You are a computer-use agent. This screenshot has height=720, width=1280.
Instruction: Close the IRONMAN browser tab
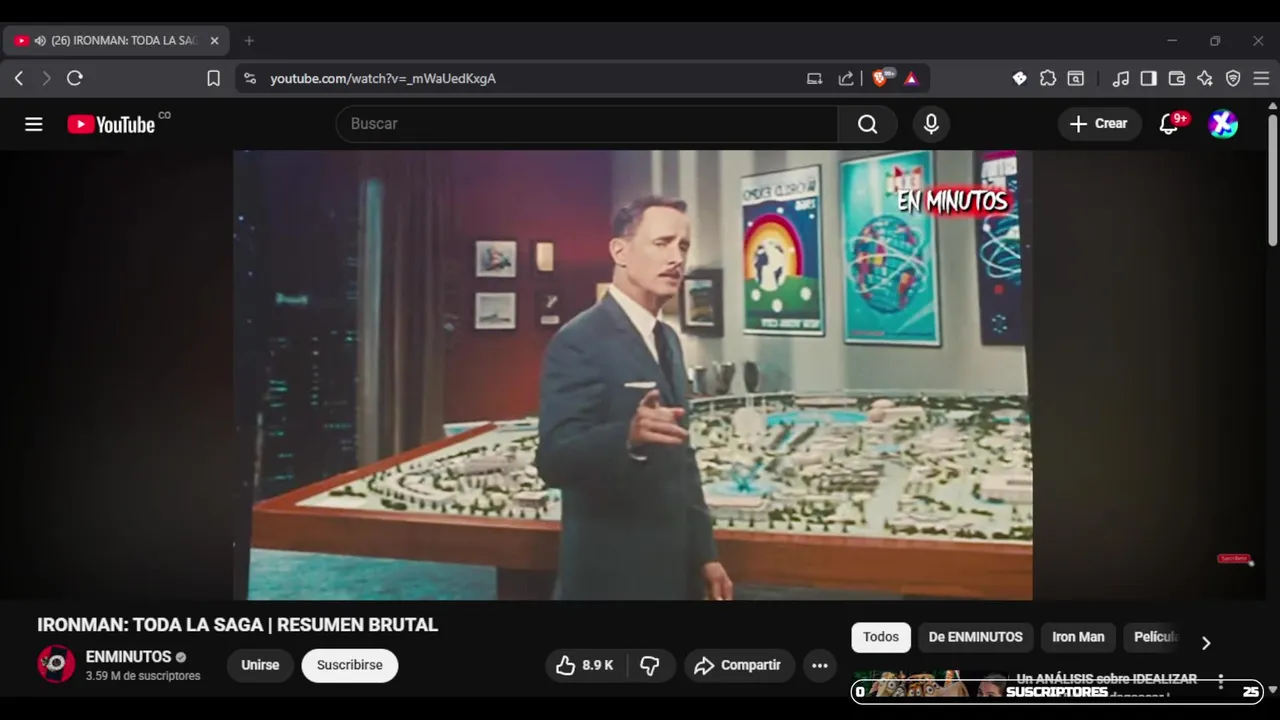click(x=214, y=41)
